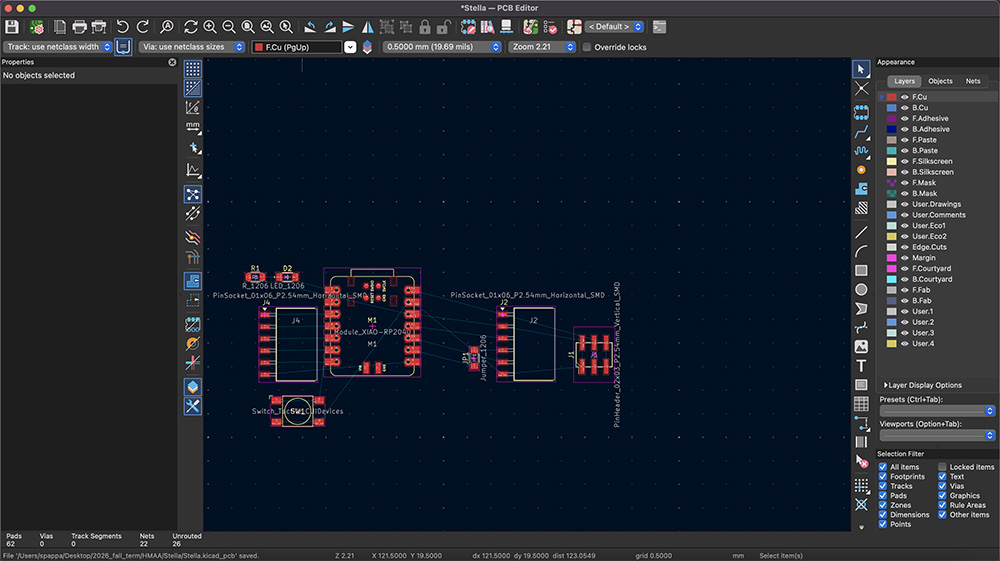Open the Board Setup icon
Image resolution: width=1000 pixels, height=561 pixels.
click(x=37, y=27)
